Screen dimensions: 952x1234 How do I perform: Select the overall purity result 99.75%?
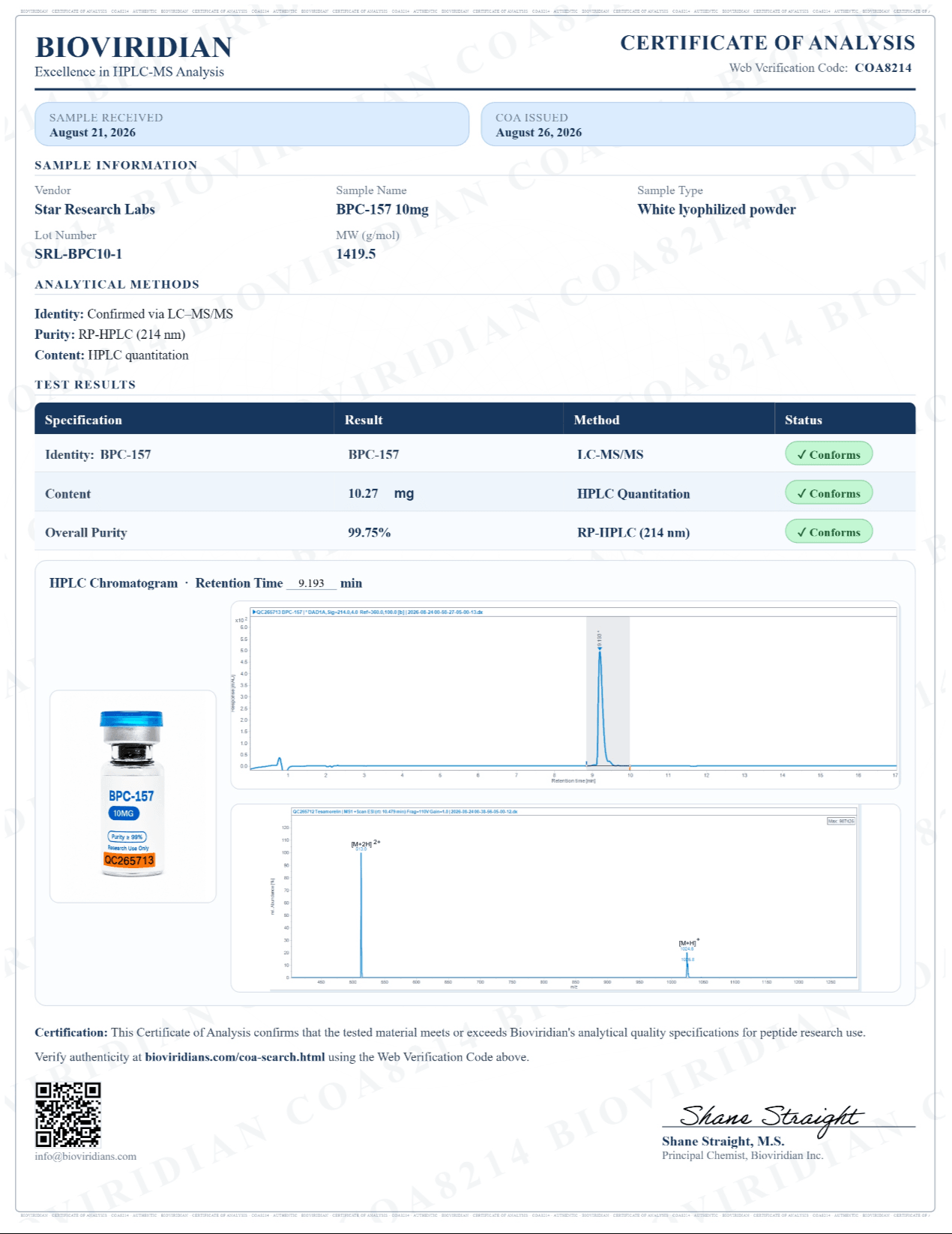coord(369,532)
